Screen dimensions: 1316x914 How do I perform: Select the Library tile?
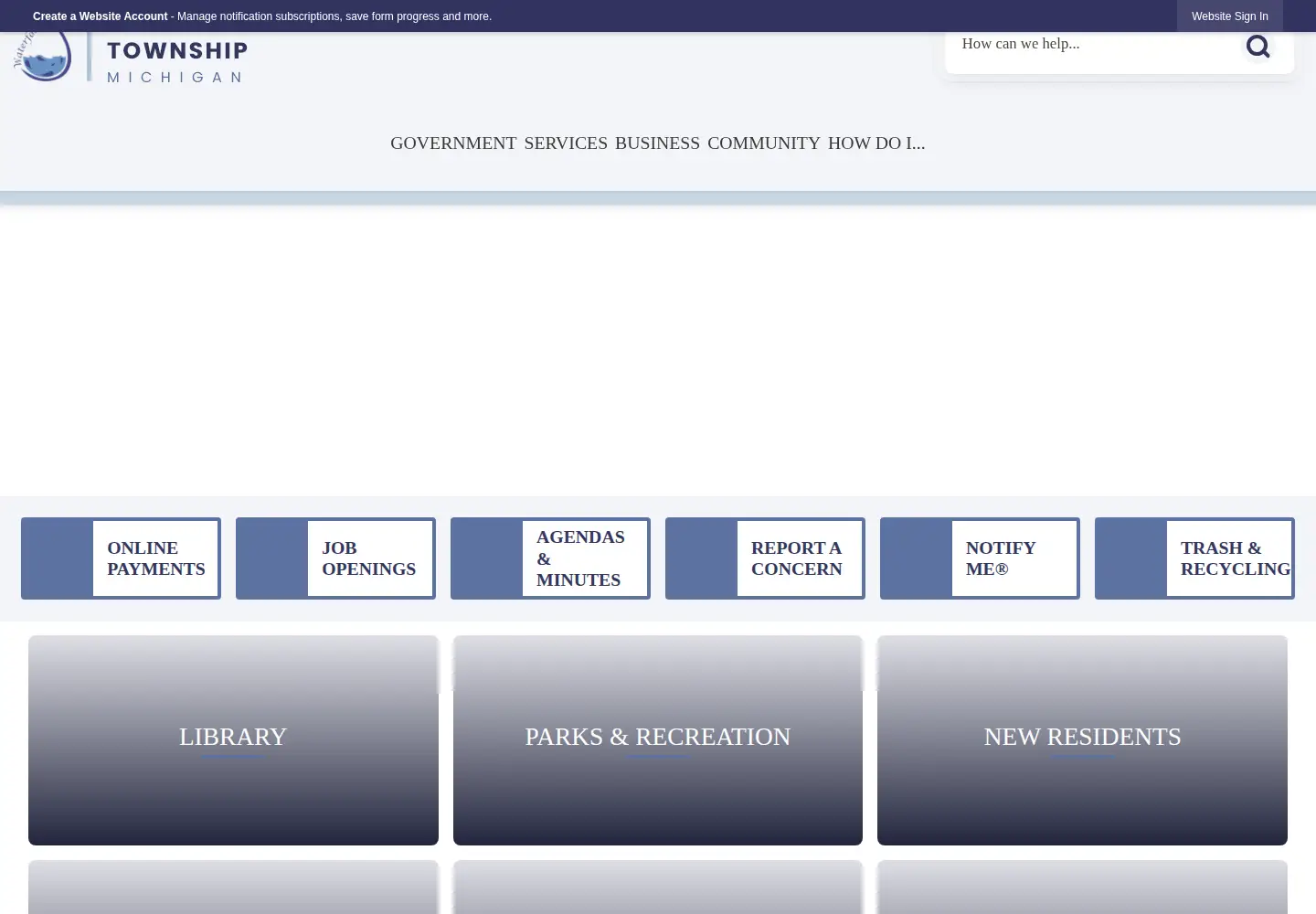click(233, 740)
